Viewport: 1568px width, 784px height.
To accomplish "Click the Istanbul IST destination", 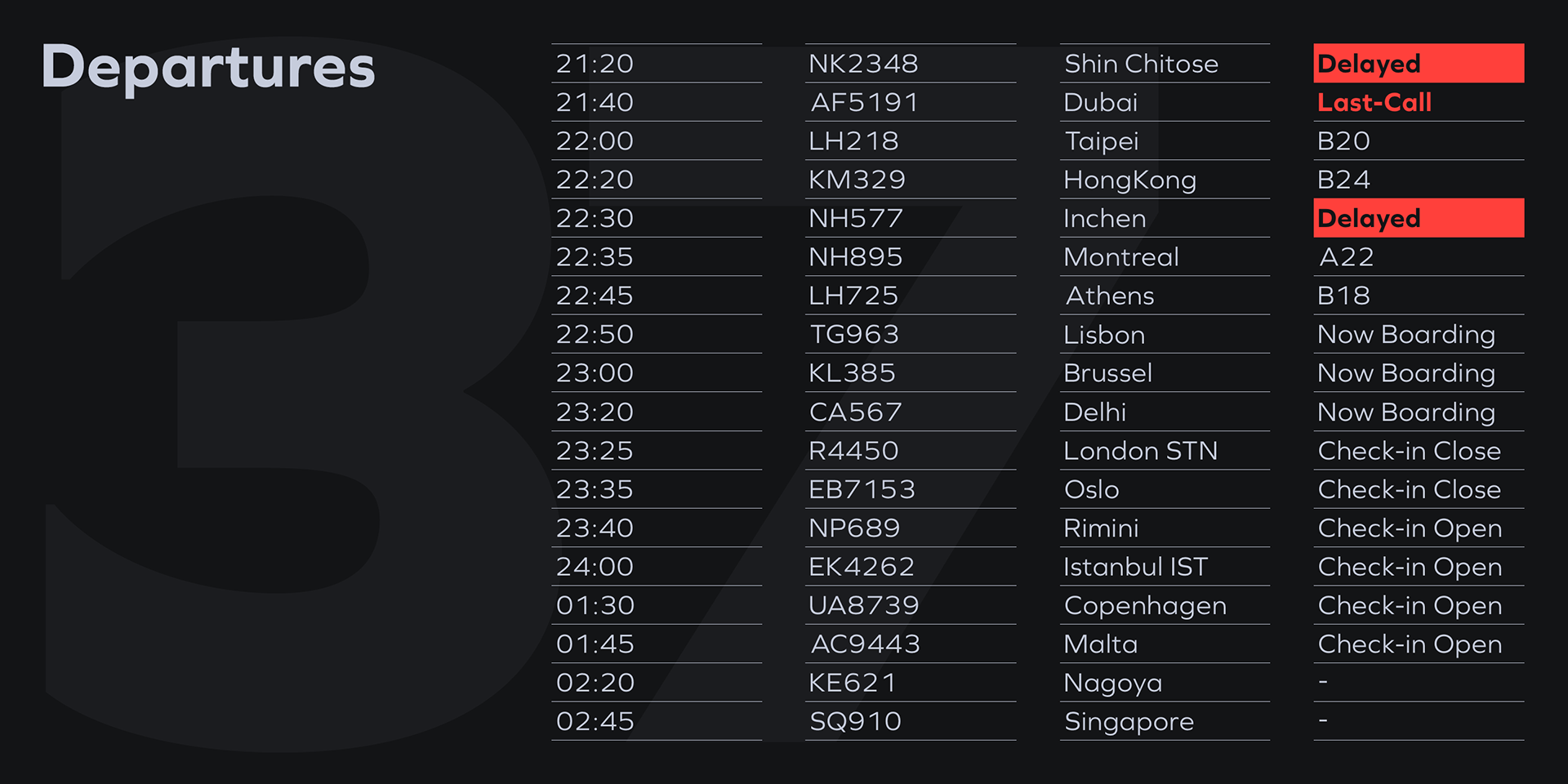I will pyautogui.click(x=1135, y=567).
